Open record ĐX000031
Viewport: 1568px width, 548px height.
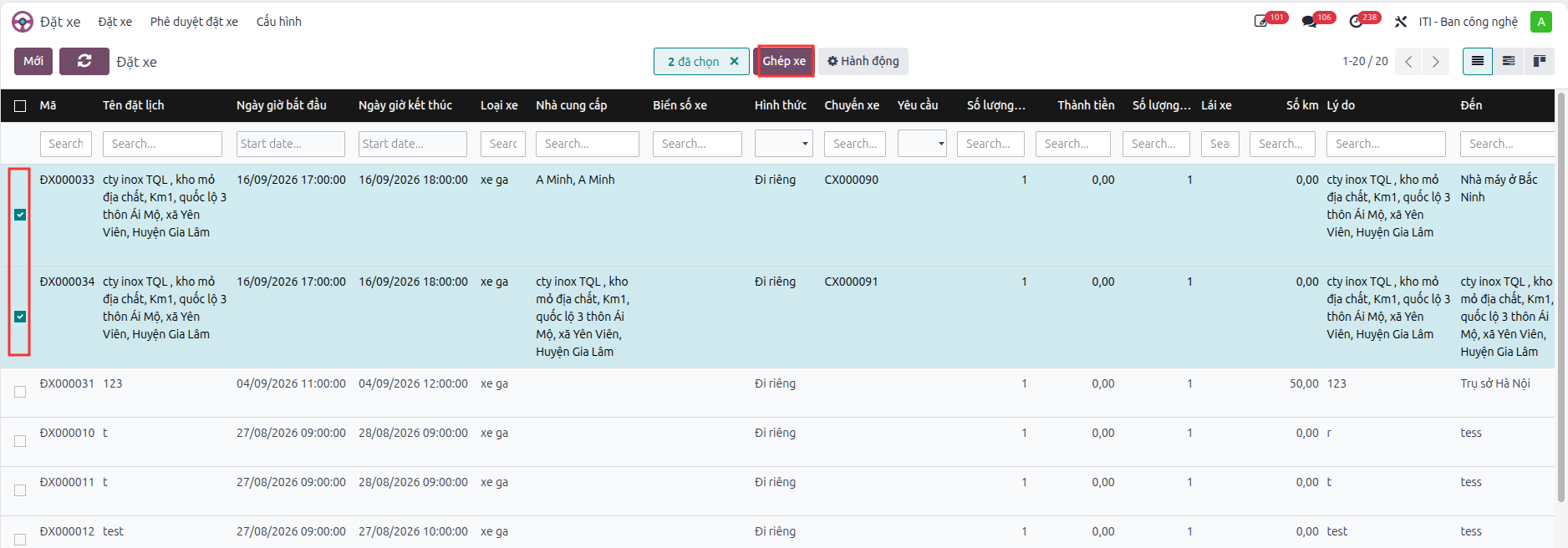(x=67, y=383)
